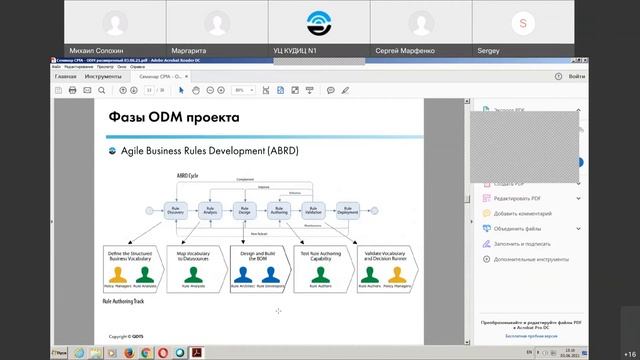The height and width of the screenshot is (360, 640).
Task: Click Объединить файлы in tools pane
Action: point(517,229)
